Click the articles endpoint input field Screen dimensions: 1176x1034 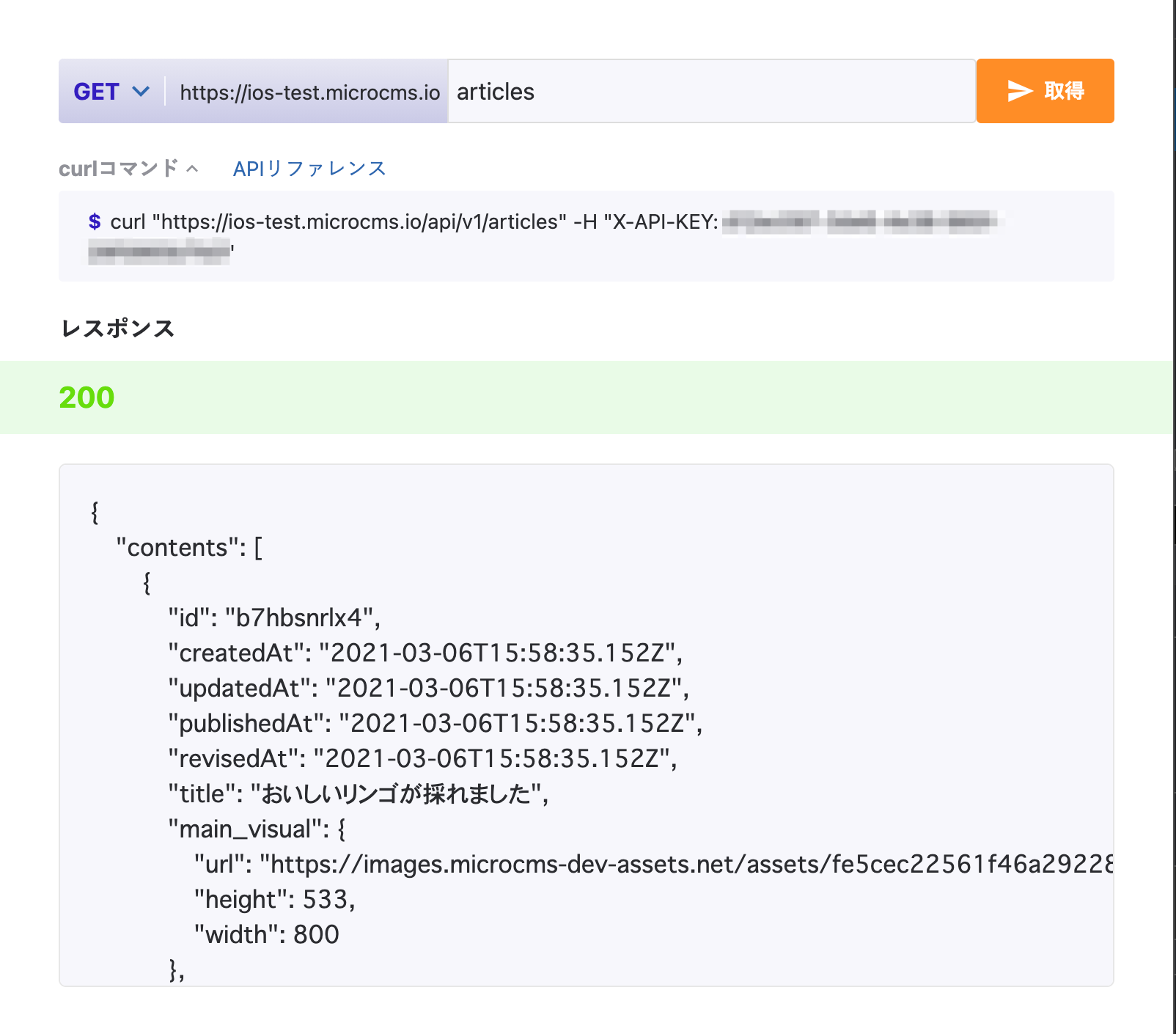710,92
